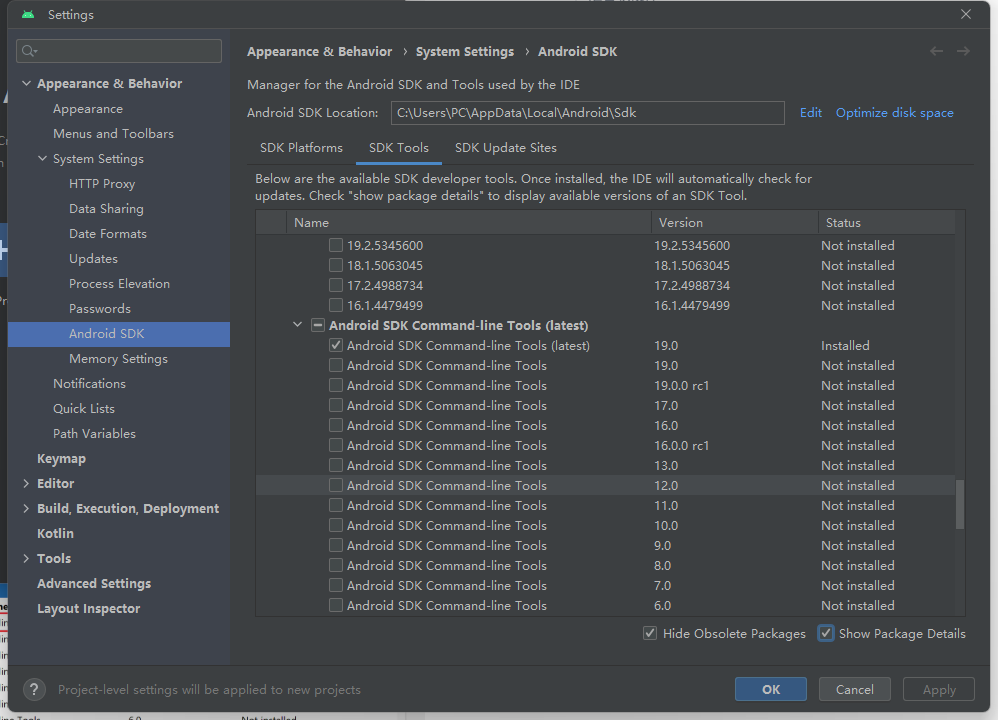The height and width of the screenshot is (720, 998).
Task: Click the Status column header
Action: click(886, 223)
